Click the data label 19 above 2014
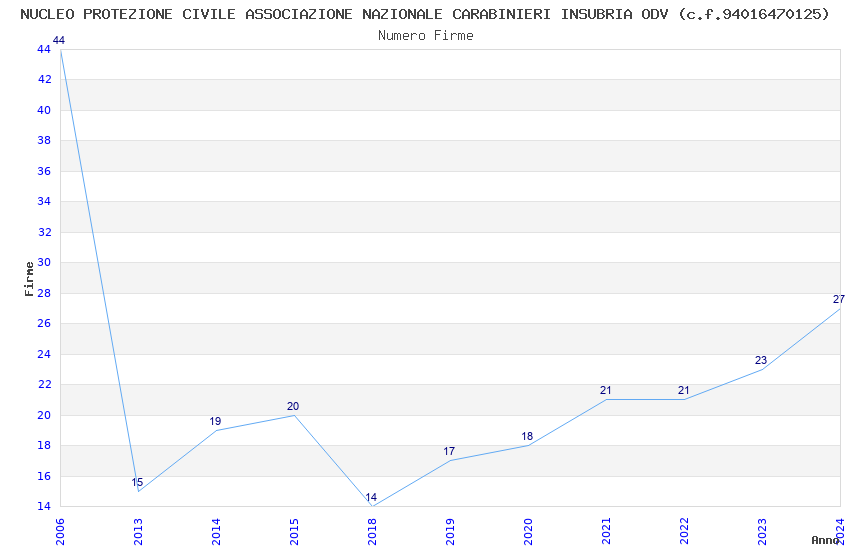Screen dimensions: 850x550 click(215, 421)
